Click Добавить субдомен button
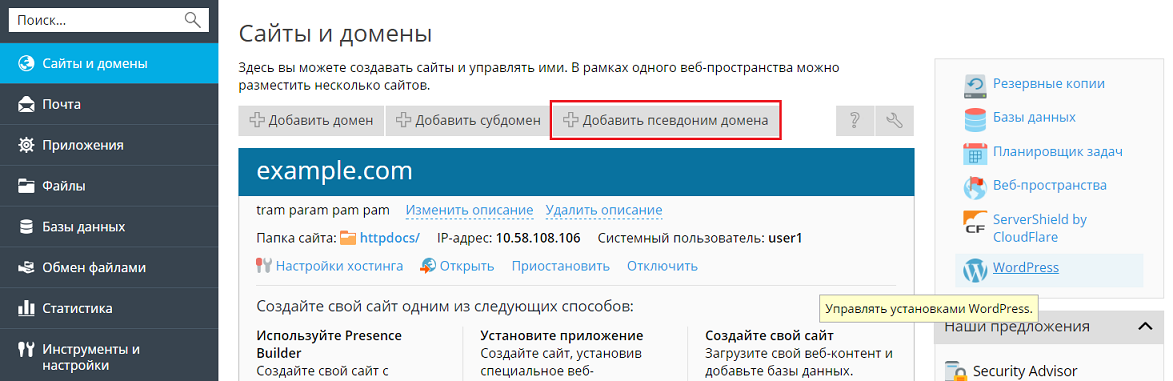Screen dimensions: 1173x381 [468, 121]
